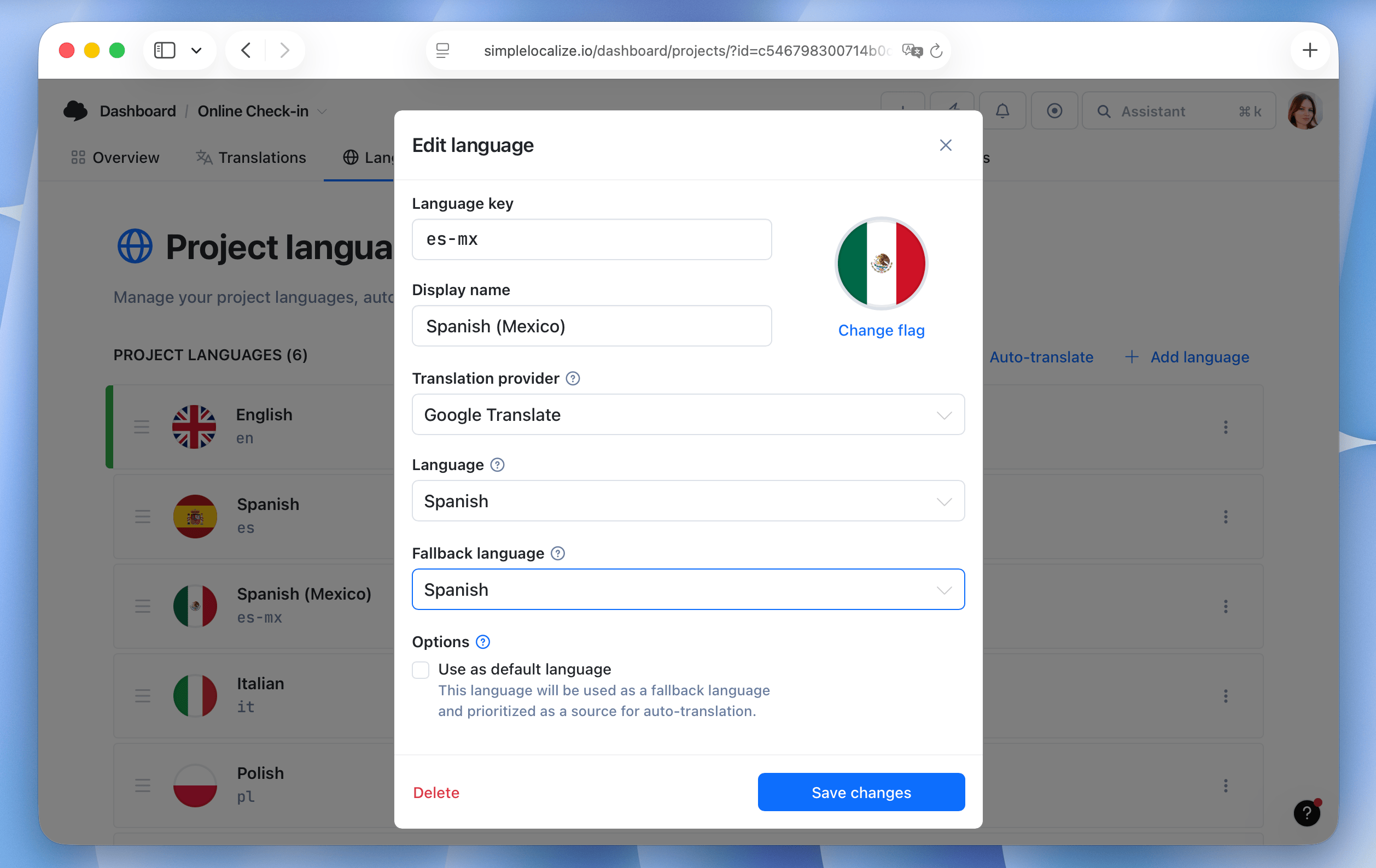Click the record target icon in header

1054,111
